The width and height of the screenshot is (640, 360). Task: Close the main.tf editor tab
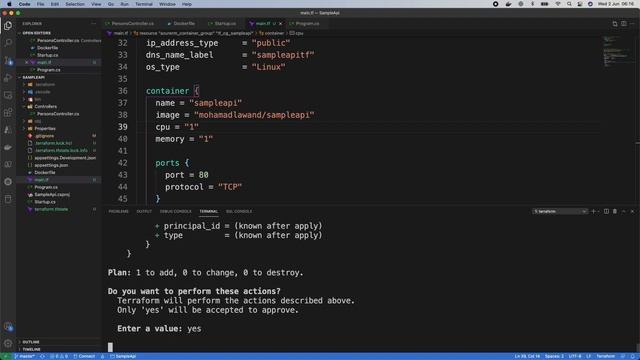(x=280, y=24)
